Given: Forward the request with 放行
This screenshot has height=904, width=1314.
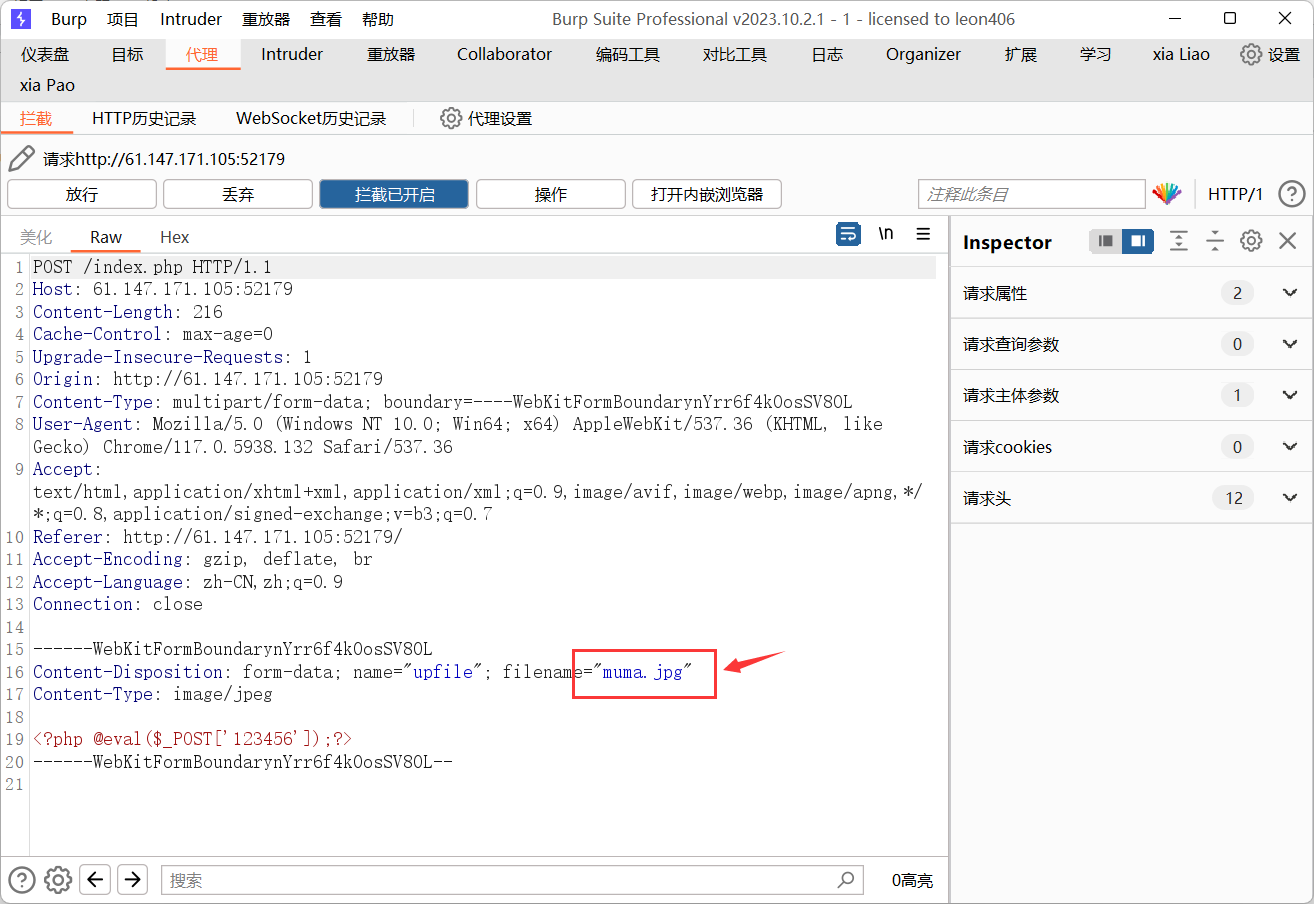Looking at the screenshot, I should pos(82,194).
